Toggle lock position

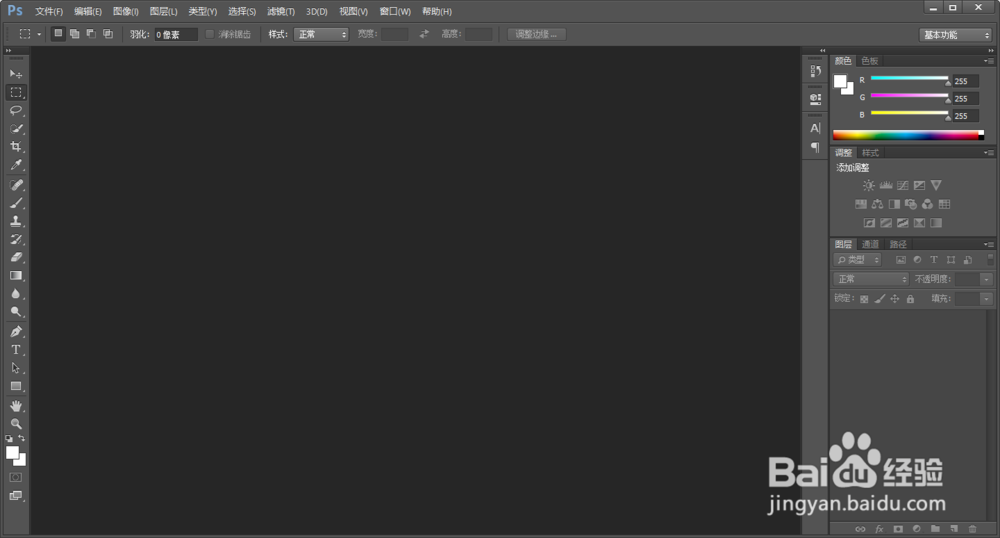(x=895, y=299)
